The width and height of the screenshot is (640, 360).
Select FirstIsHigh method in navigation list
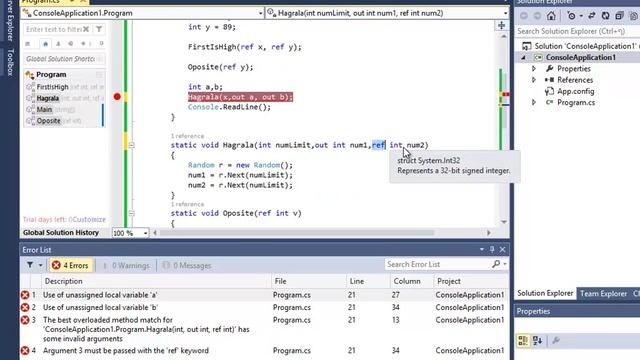(53, 87)
